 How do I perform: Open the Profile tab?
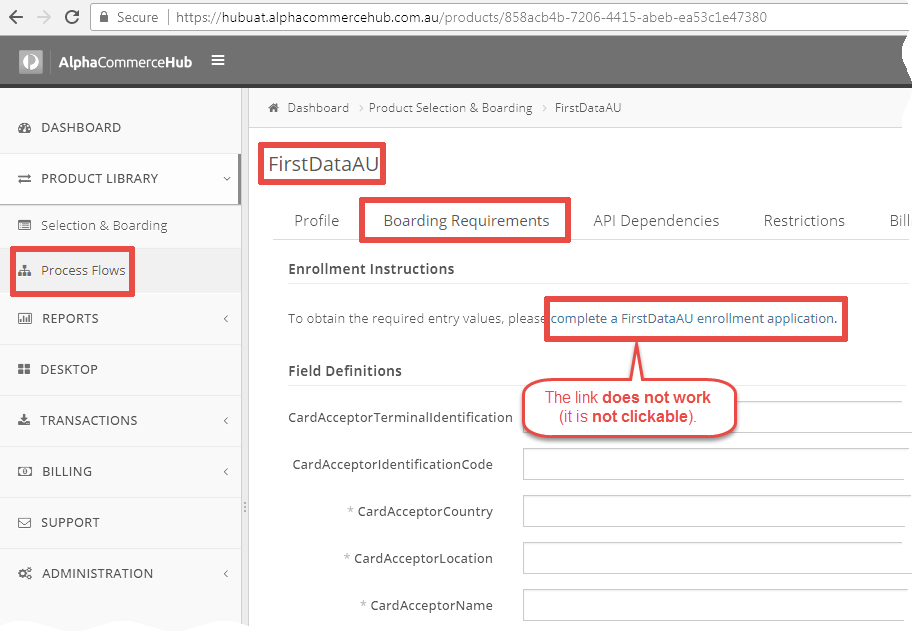[x=317, y=221]
